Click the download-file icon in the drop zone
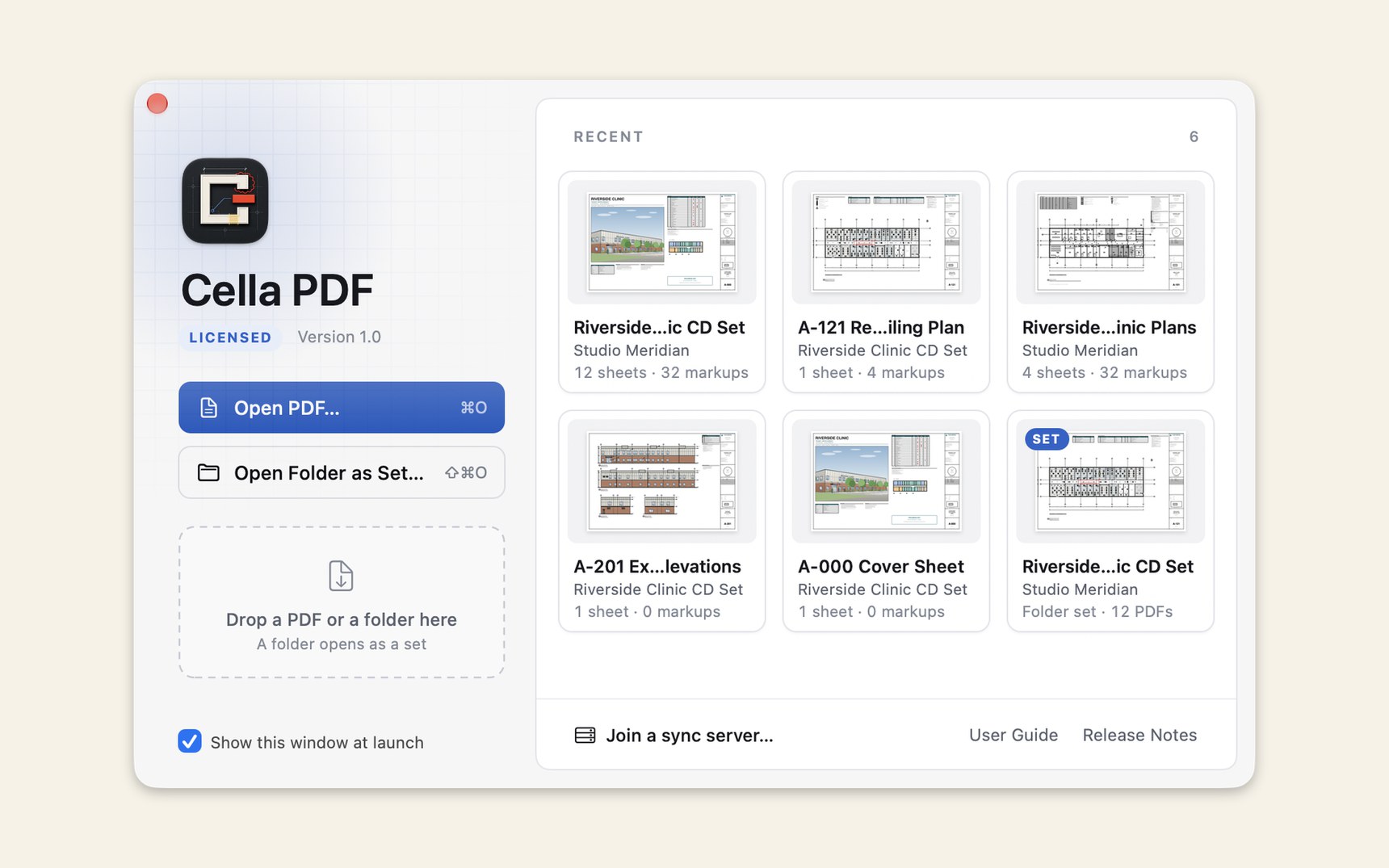The height and width of the screenshot is (868, 1389). (341, 576)
